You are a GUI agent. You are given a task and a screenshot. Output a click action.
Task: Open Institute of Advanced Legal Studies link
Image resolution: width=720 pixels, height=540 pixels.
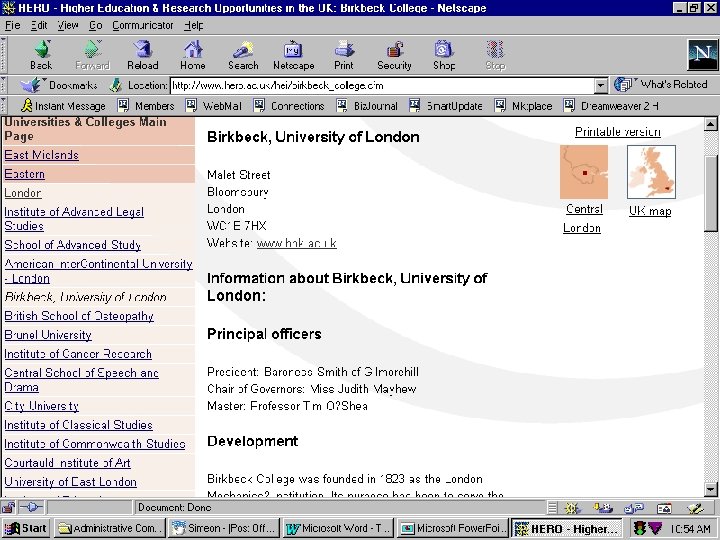[x=74, y=219]
